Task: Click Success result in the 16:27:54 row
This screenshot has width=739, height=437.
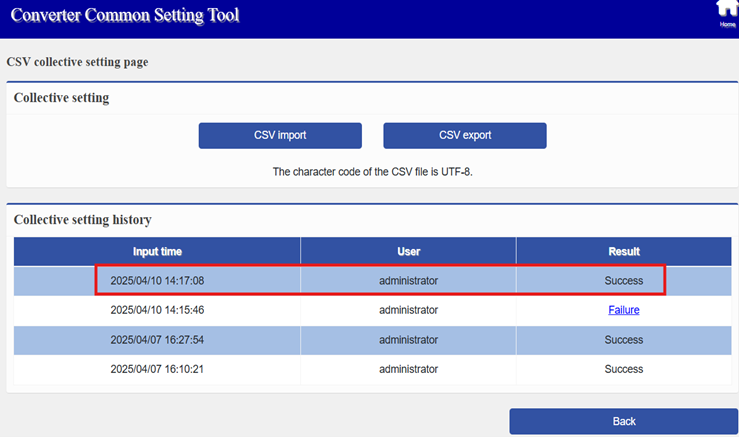Action: [623, 340]
